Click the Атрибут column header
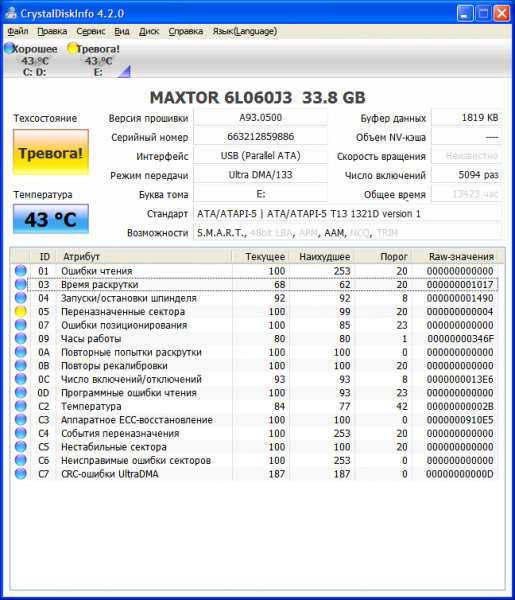The image size is (515, 600). [x=144, y=256]
